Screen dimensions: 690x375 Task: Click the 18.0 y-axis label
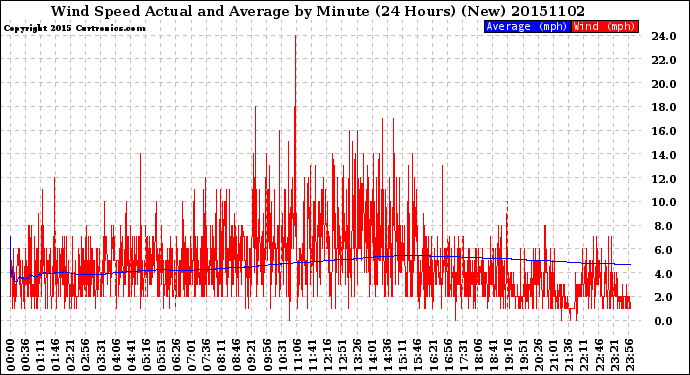pyautogui.click(x=664, y=107)
